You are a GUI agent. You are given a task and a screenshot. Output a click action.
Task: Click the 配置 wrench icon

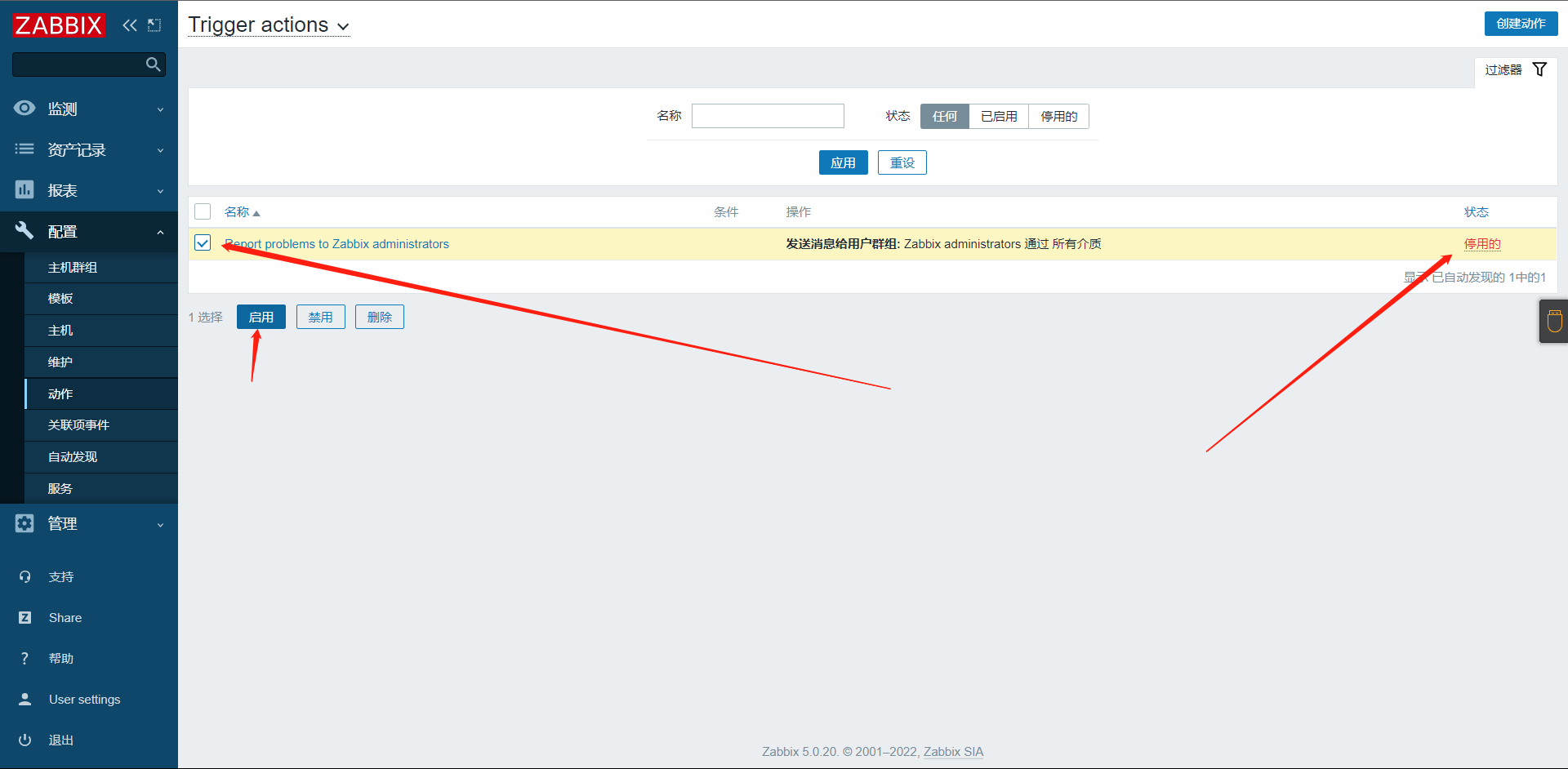24,231
